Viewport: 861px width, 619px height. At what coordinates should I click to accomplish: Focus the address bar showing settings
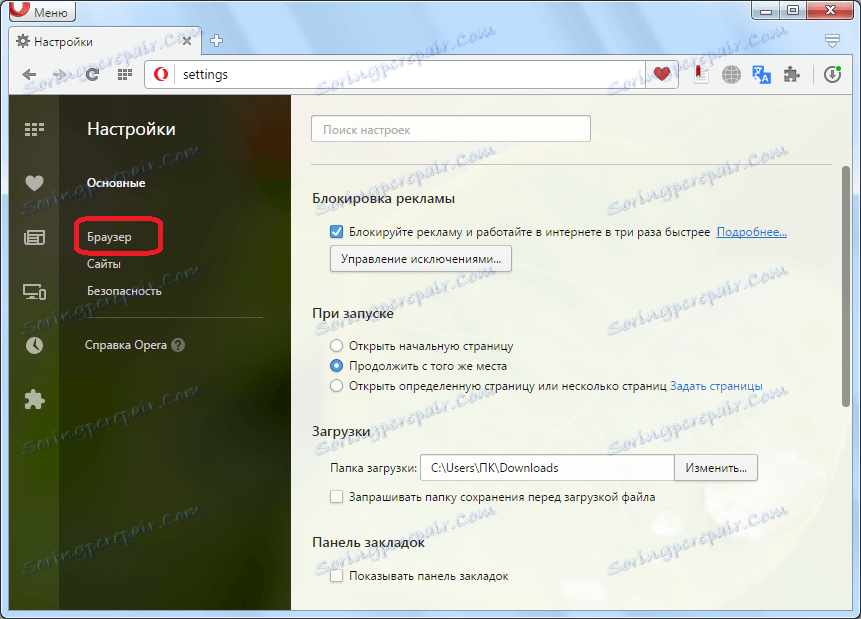409,75
